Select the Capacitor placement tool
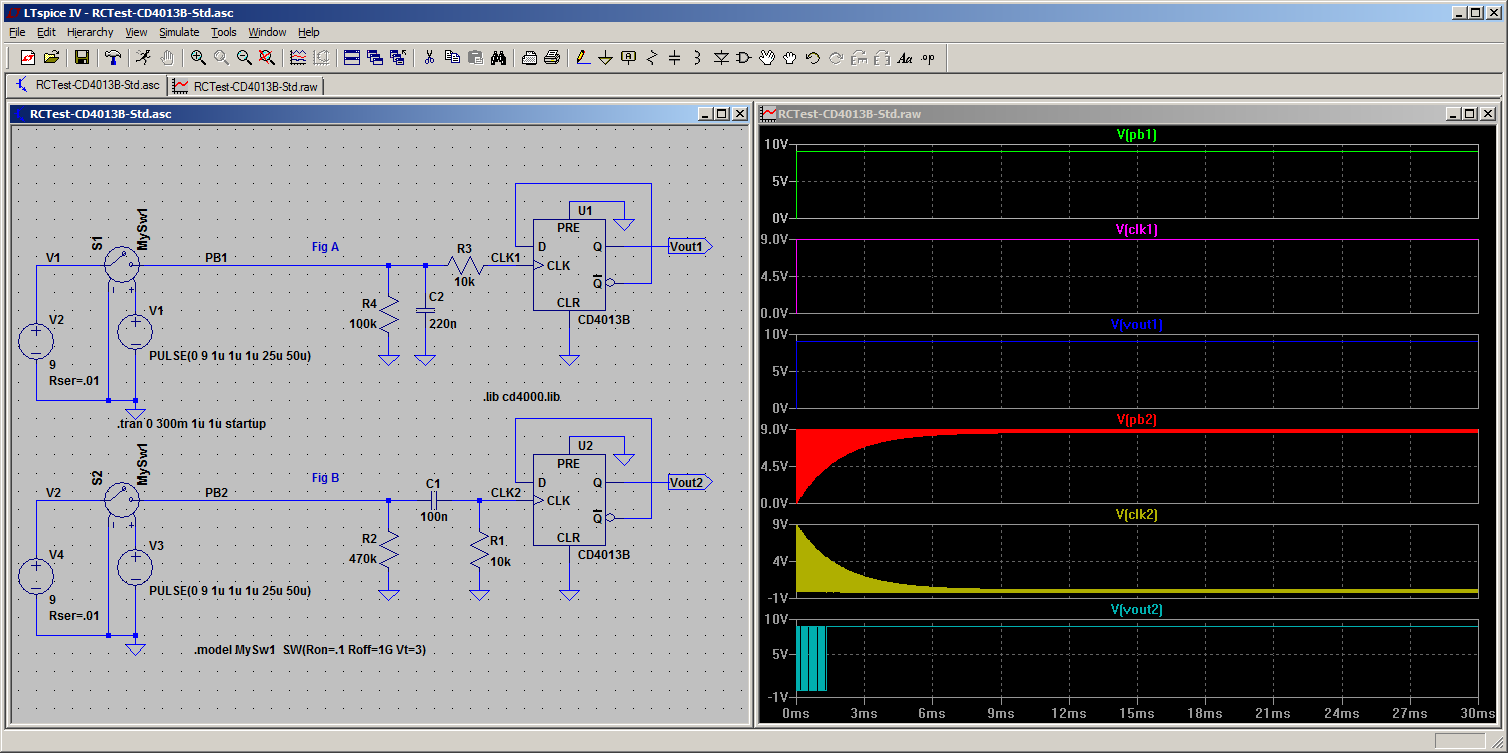 click(x=675, y=58)
